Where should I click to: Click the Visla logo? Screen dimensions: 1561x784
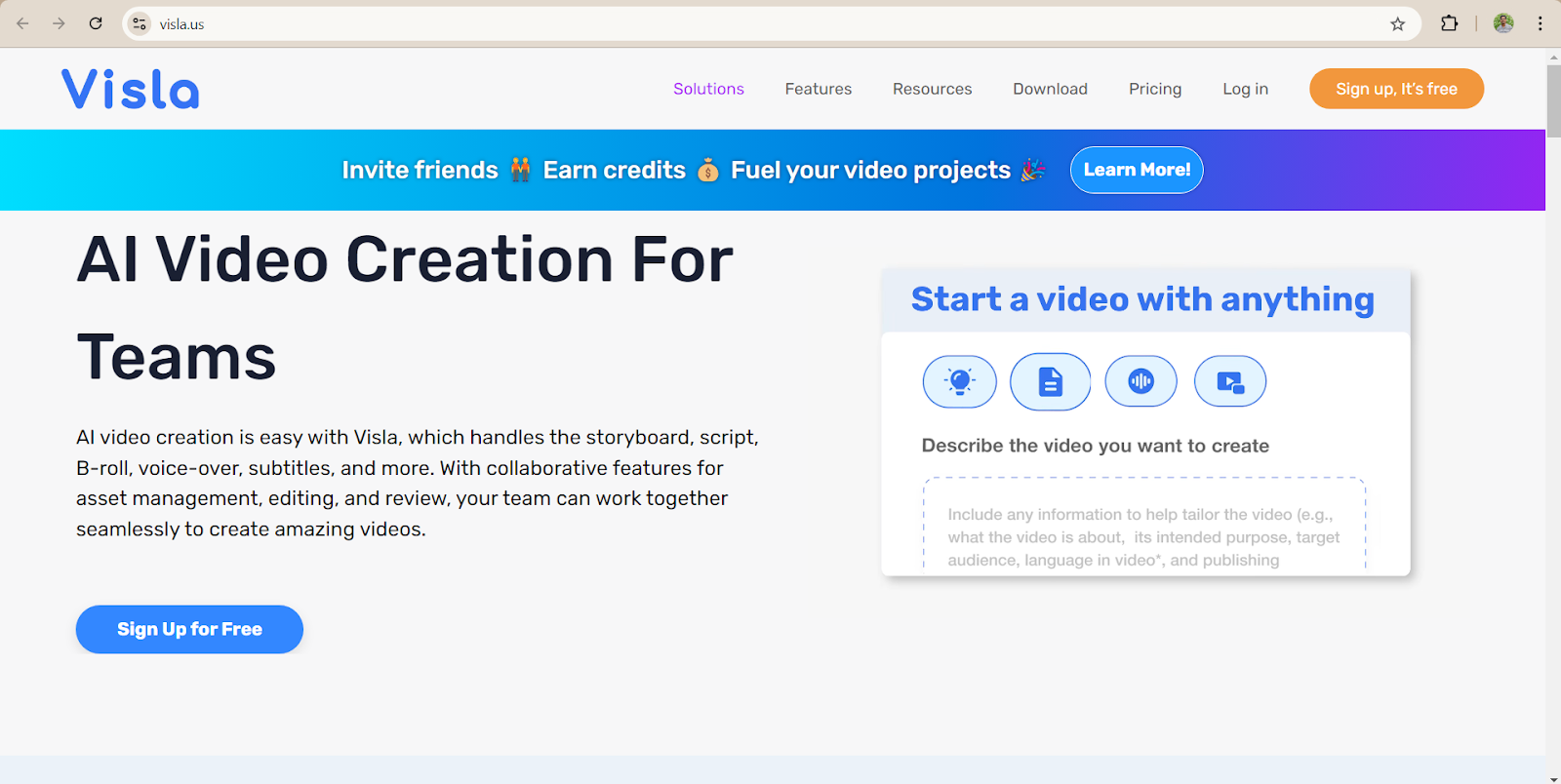coord(131,89)
